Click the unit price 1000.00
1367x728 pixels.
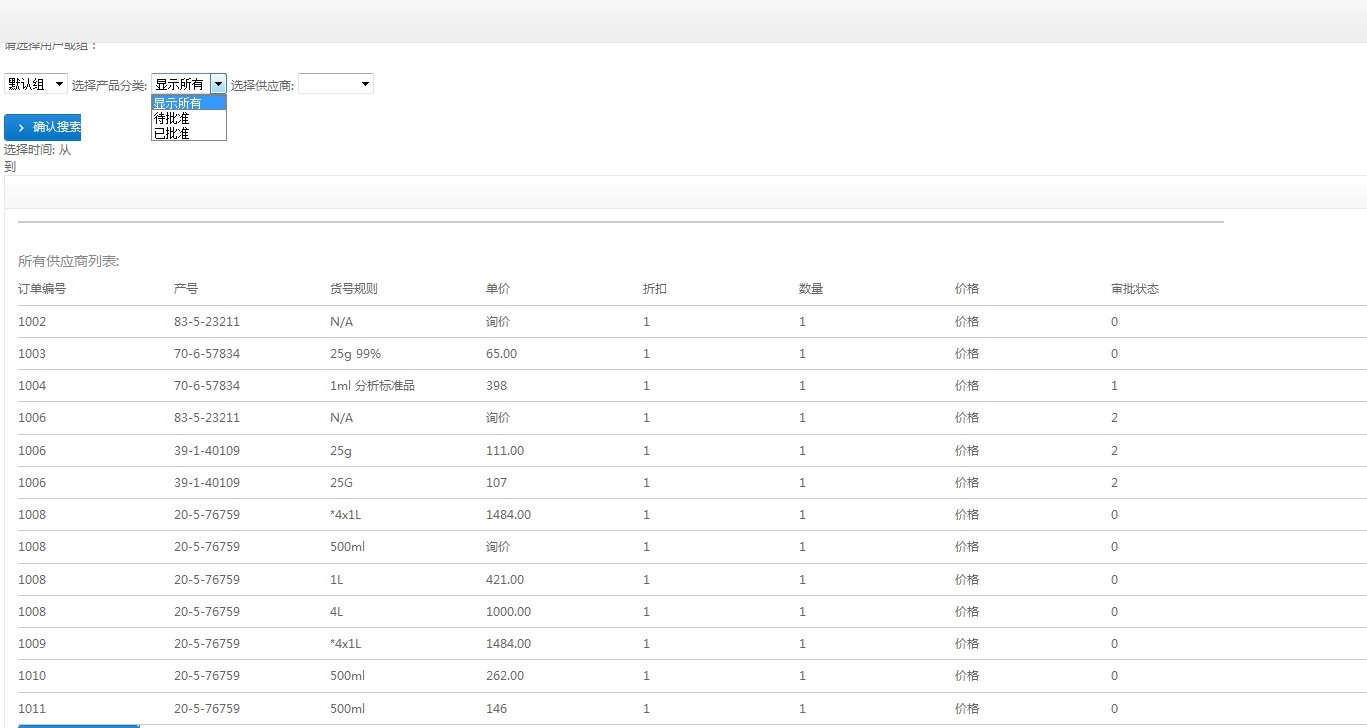click(x=509, y=612)
